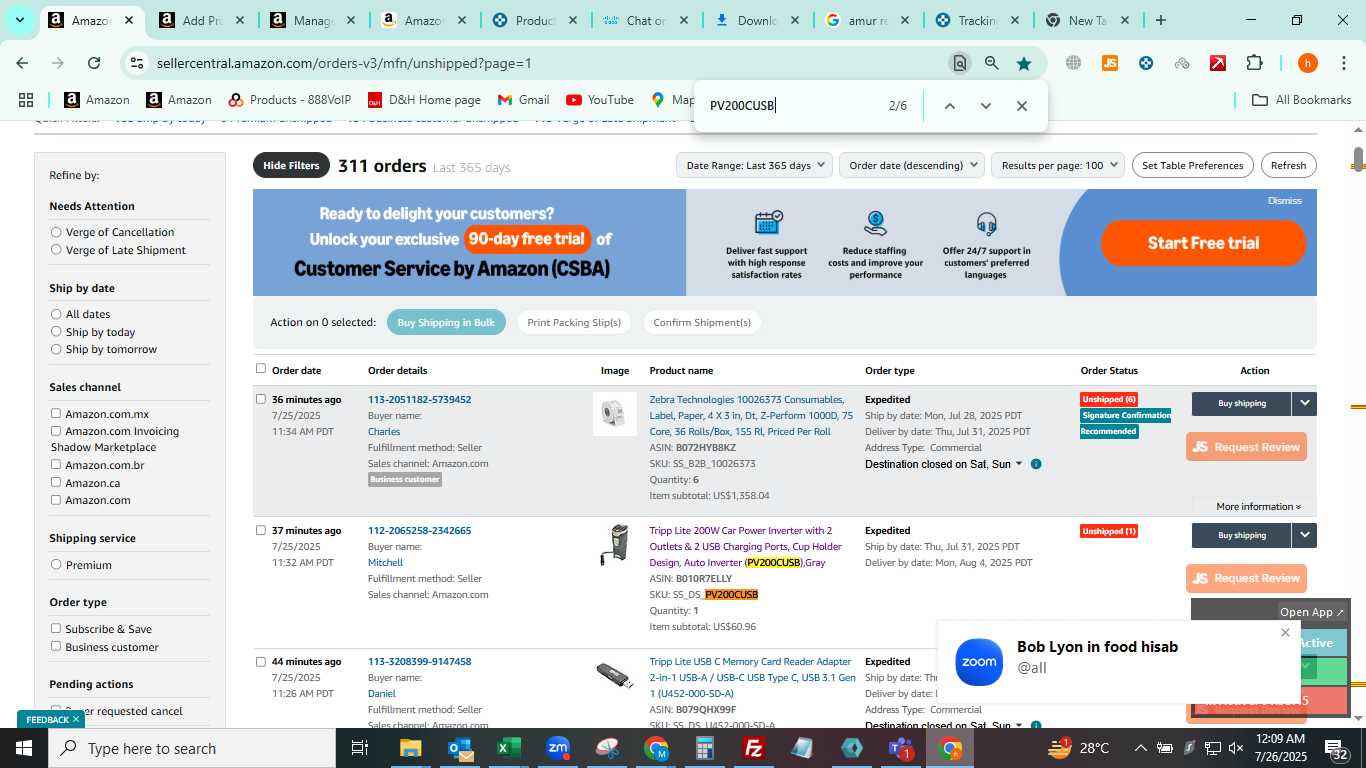Image resolution: width=1366 pixels, height=768 pixels.
Task: Open the orange JS extension icon
Action: tap(1110, 63)
